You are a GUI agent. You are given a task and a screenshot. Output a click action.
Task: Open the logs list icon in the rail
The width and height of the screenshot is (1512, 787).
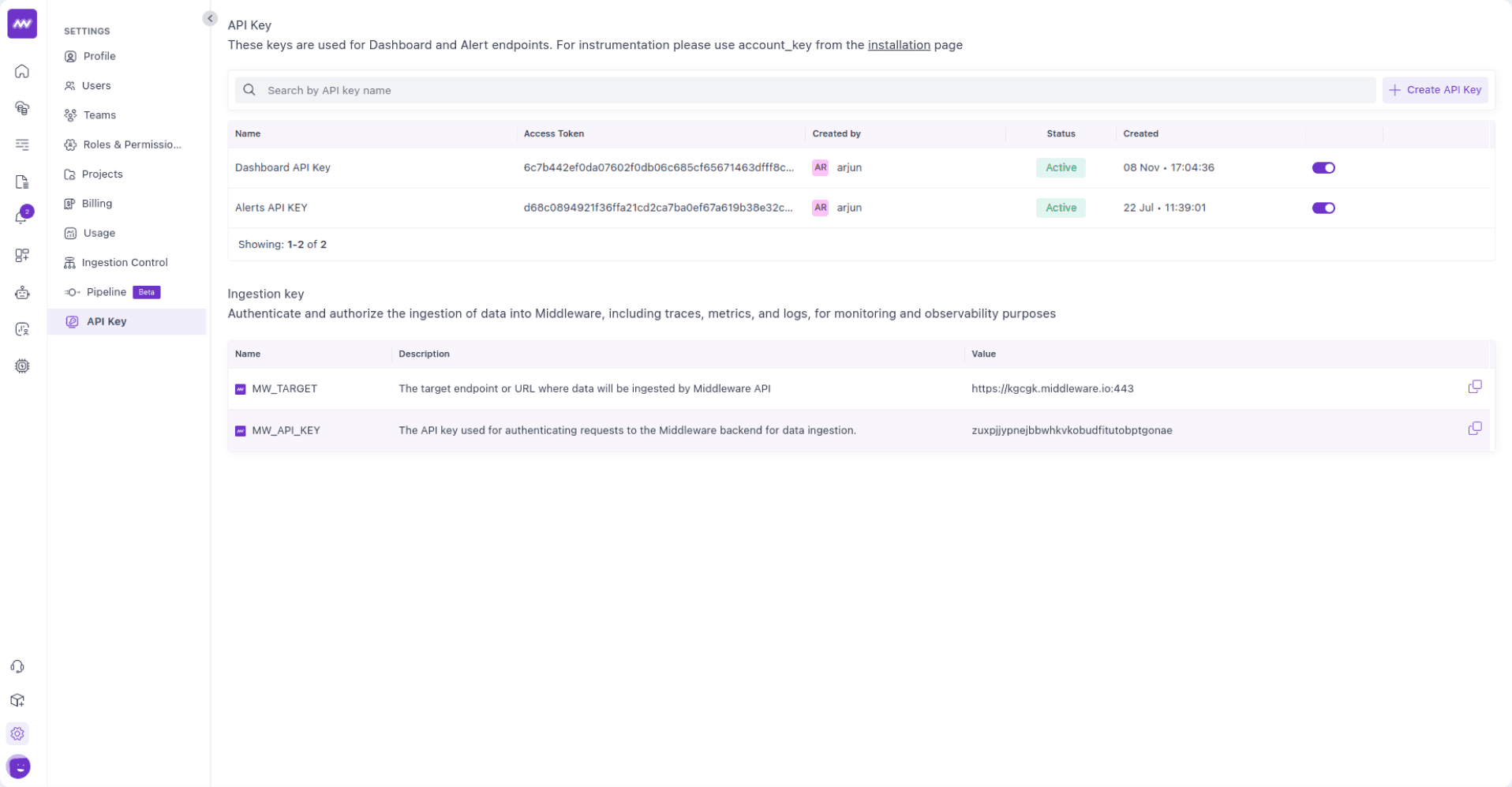click(22, 144)
